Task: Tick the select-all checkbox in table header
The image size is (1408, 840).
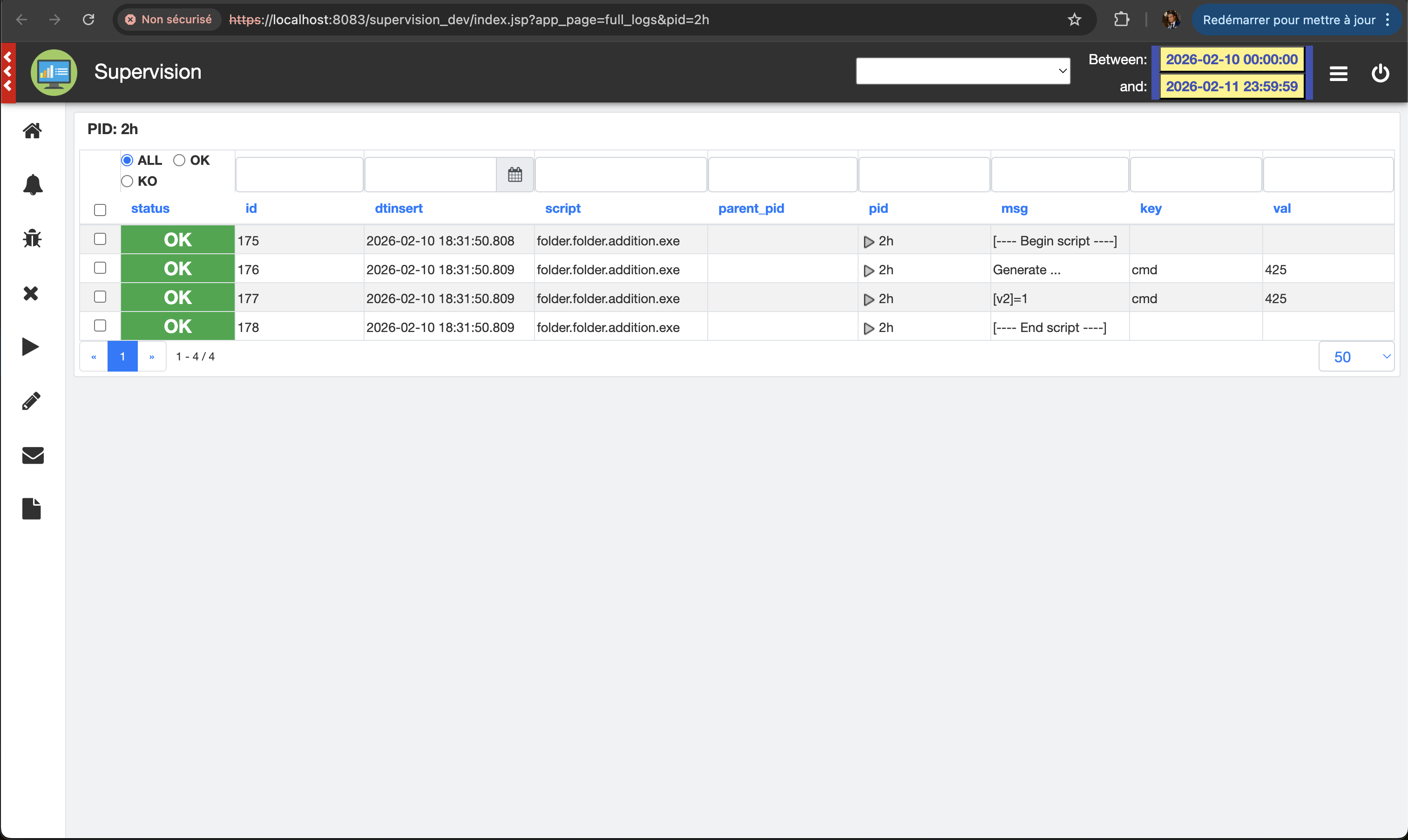Action: pos(100,210)
